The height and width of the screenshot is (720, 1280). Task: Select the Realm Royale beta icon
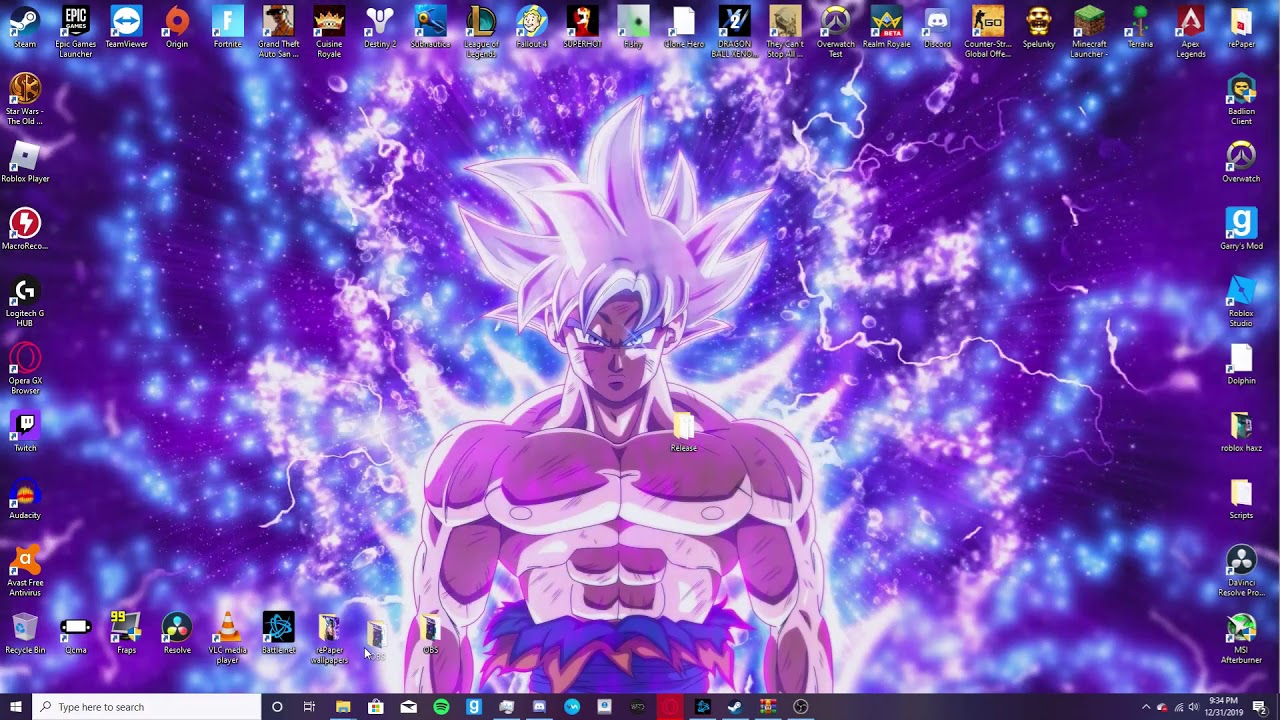[887, 27]
